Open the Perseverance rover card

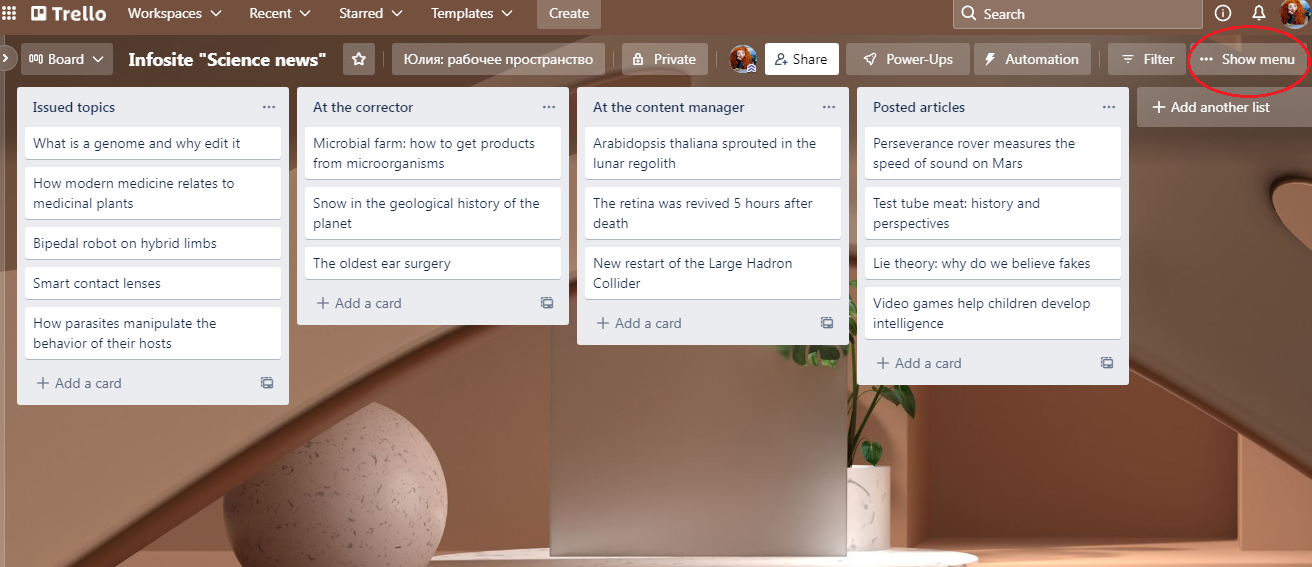point(993,153)
